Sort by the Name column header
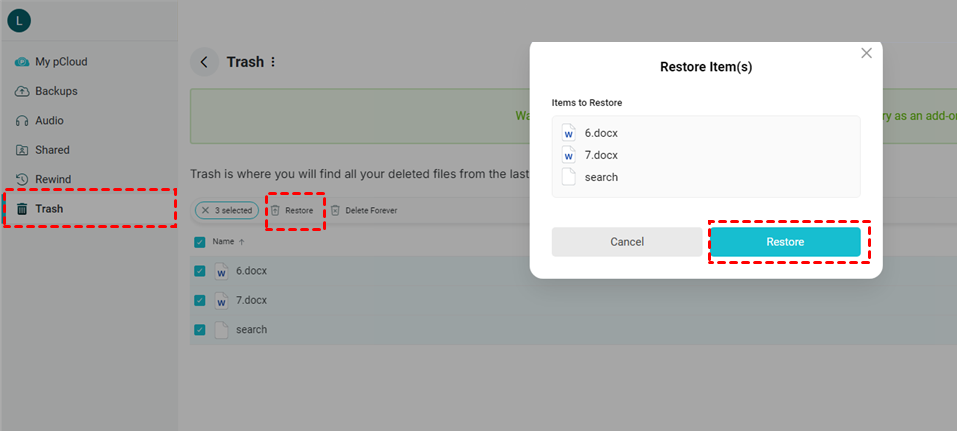Image resolution: width=957 pixels, height=431 pixels. 223,242
